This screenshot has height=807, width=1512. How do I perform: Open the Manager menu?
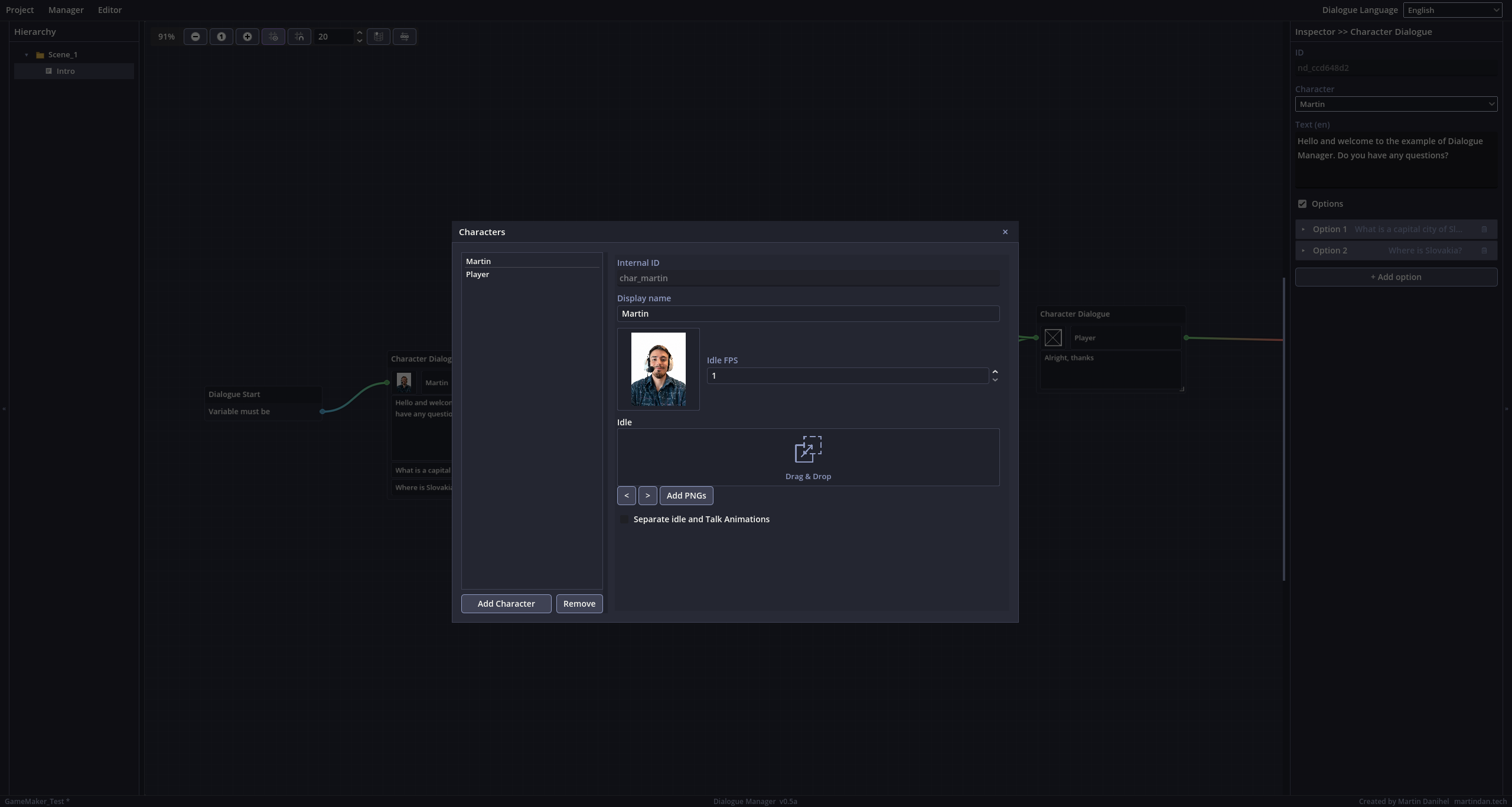(x=66, y=10)
